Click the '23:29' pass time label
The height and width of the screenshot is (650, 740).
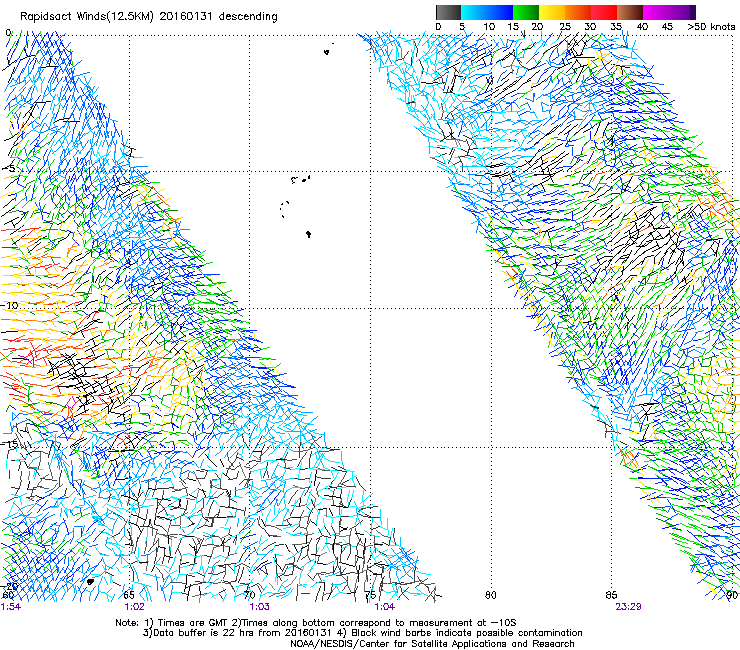coord(628,607)
